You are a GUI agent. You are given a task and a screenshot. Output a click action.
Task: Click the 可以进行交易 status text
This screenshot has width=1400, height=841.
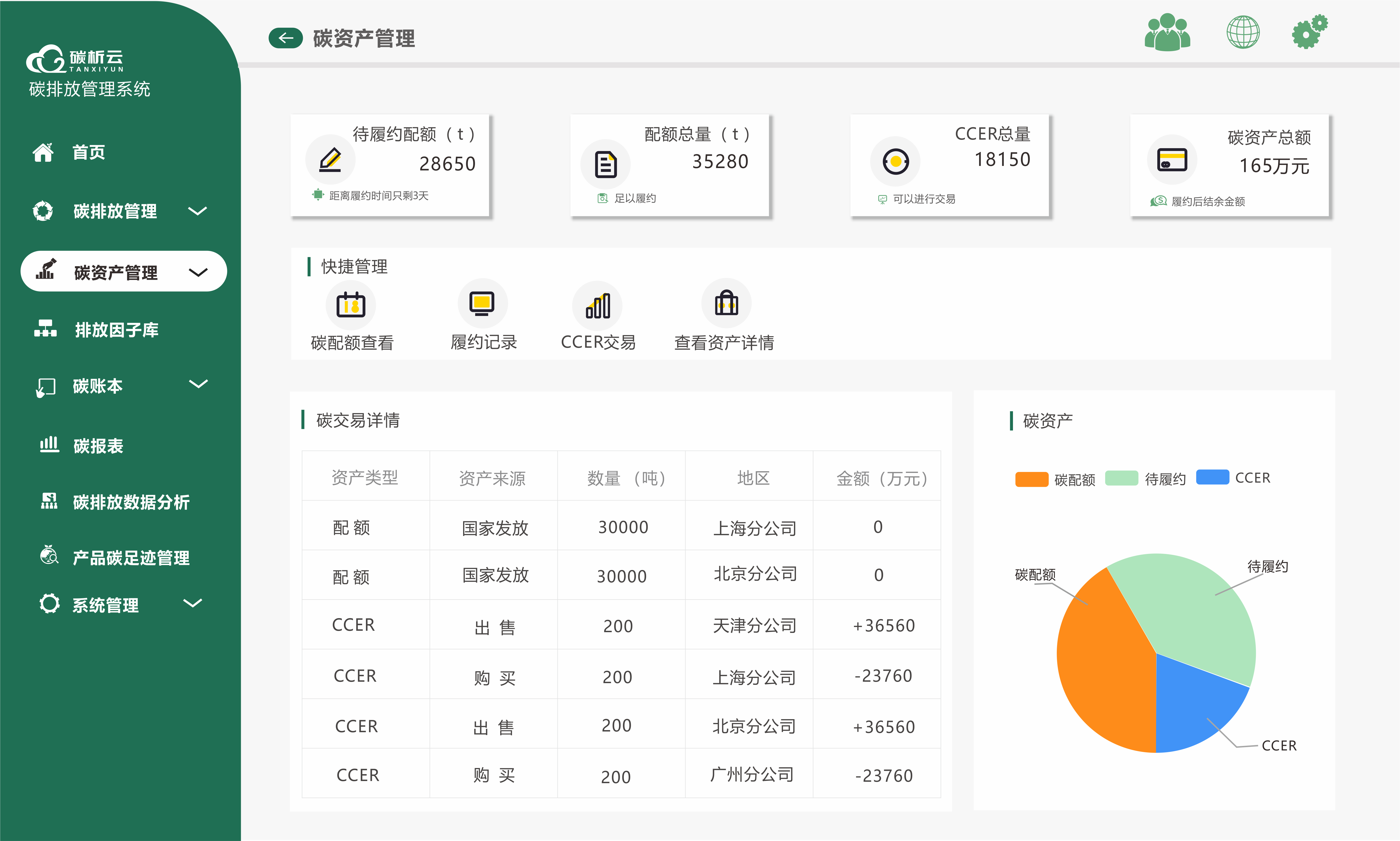[924, 199]
